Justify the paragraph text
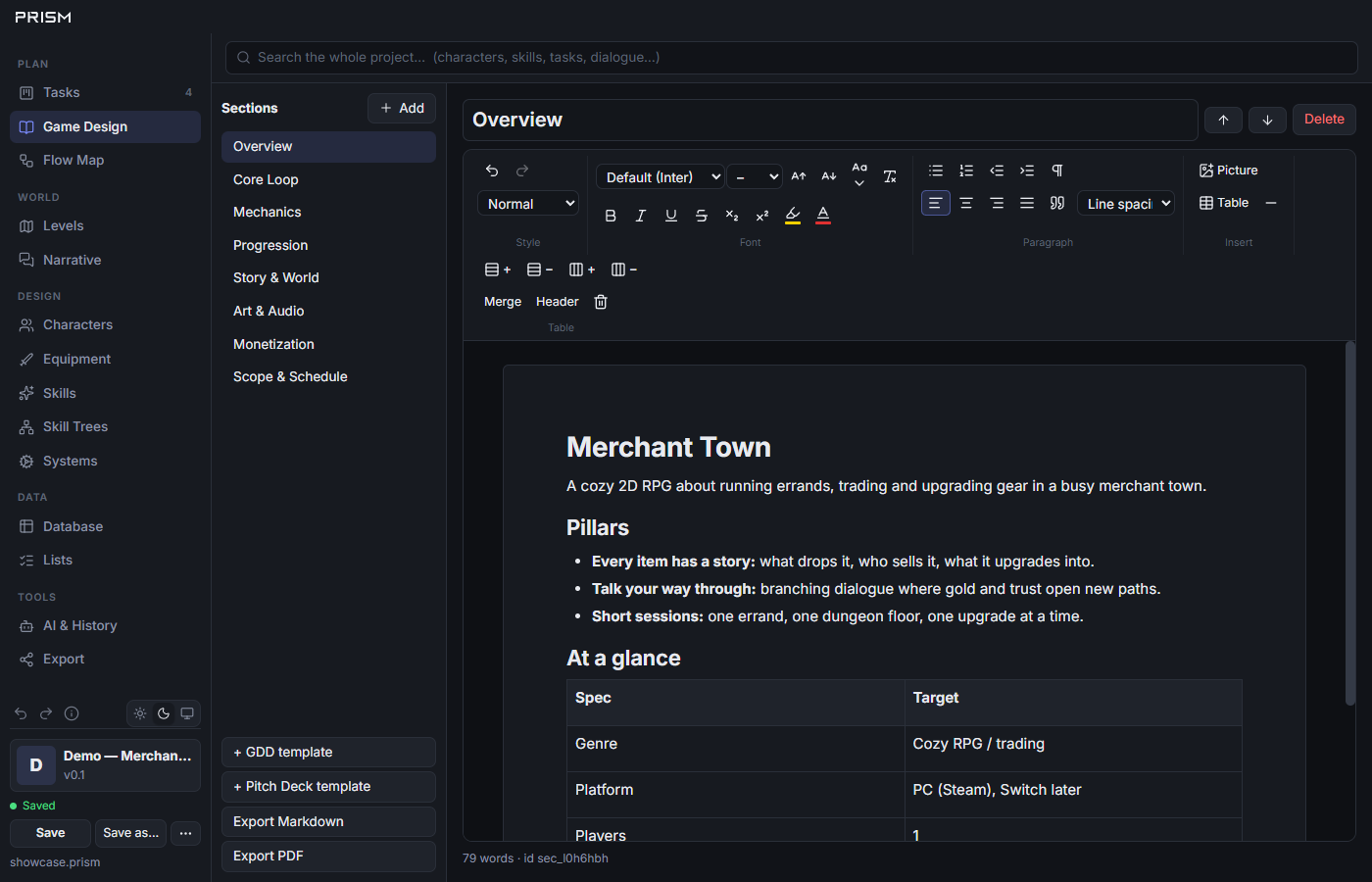The height and width of the screenshot is (882, 1372). point(1027,203)
